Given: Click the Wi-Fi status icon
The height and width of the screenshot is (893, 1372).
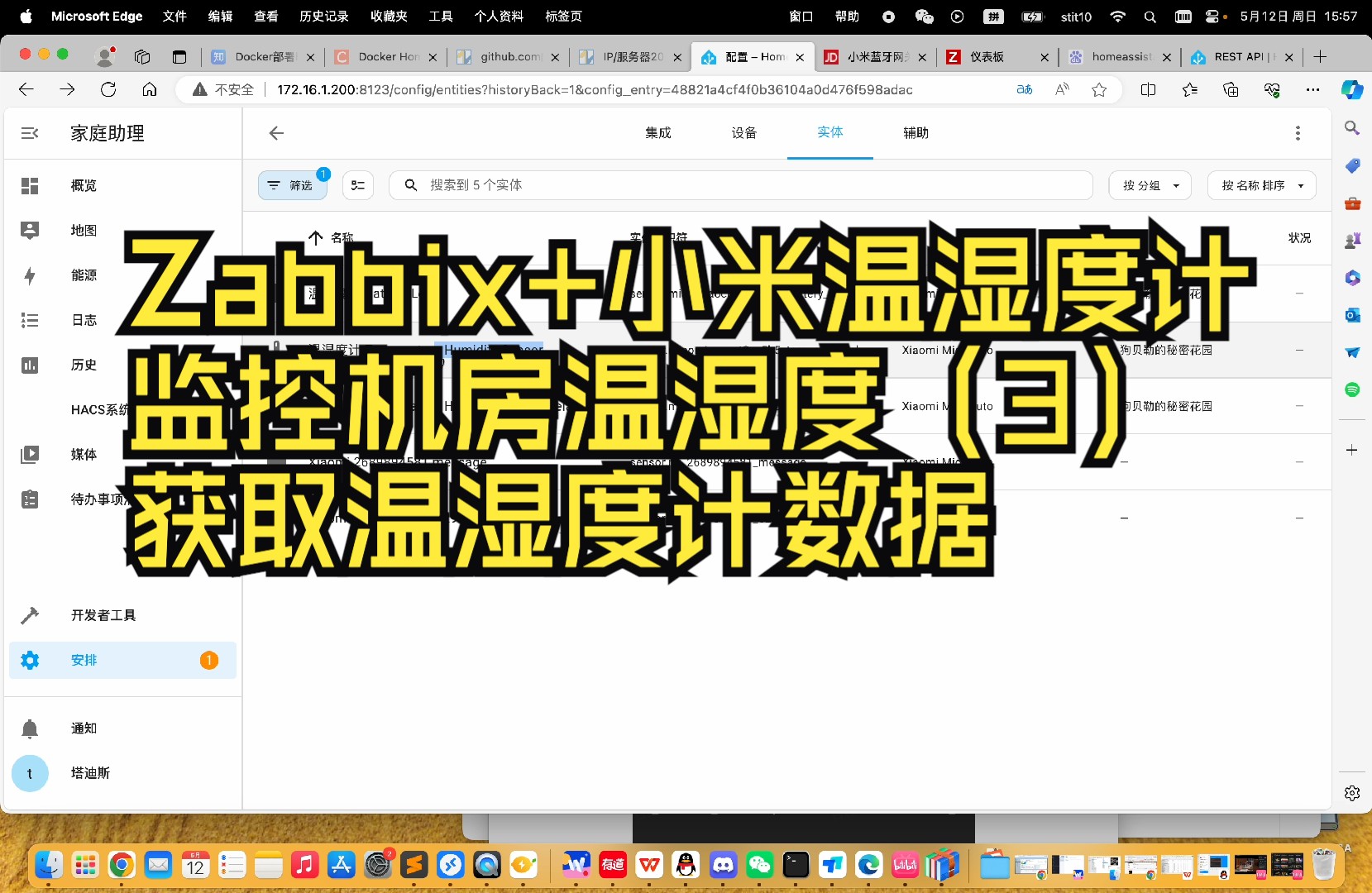Looking at the screenshot, I should [x=1117, y=17].
